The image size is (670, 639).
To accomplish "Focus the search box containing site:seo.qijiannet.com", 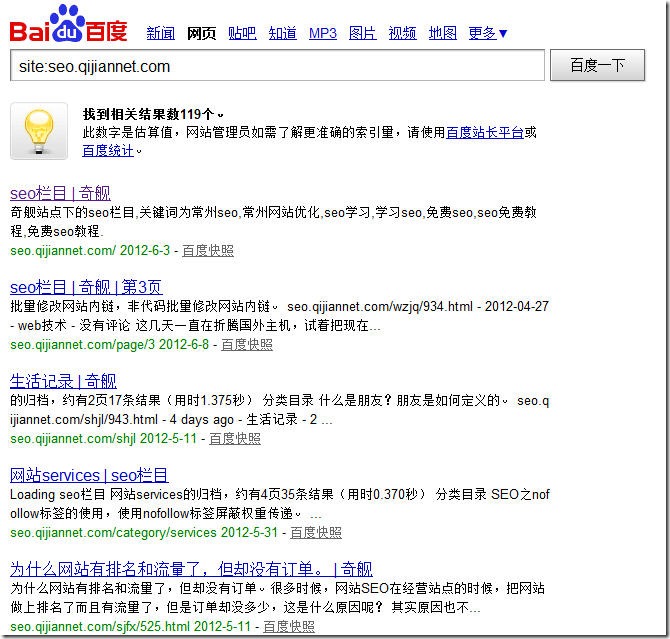I will click(x=277, y=65).
